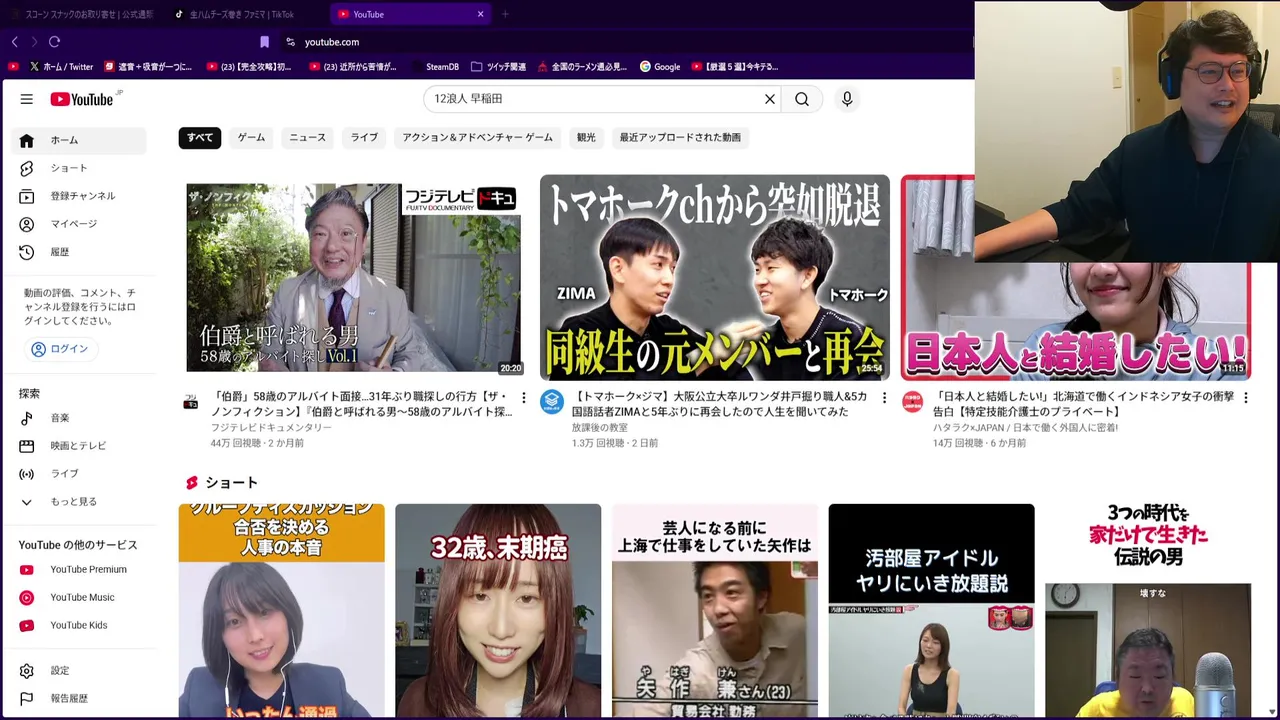Open X ホーム / Twitter bookmark
This screenshot has height=720, width=1280.
tap(61, 67)
